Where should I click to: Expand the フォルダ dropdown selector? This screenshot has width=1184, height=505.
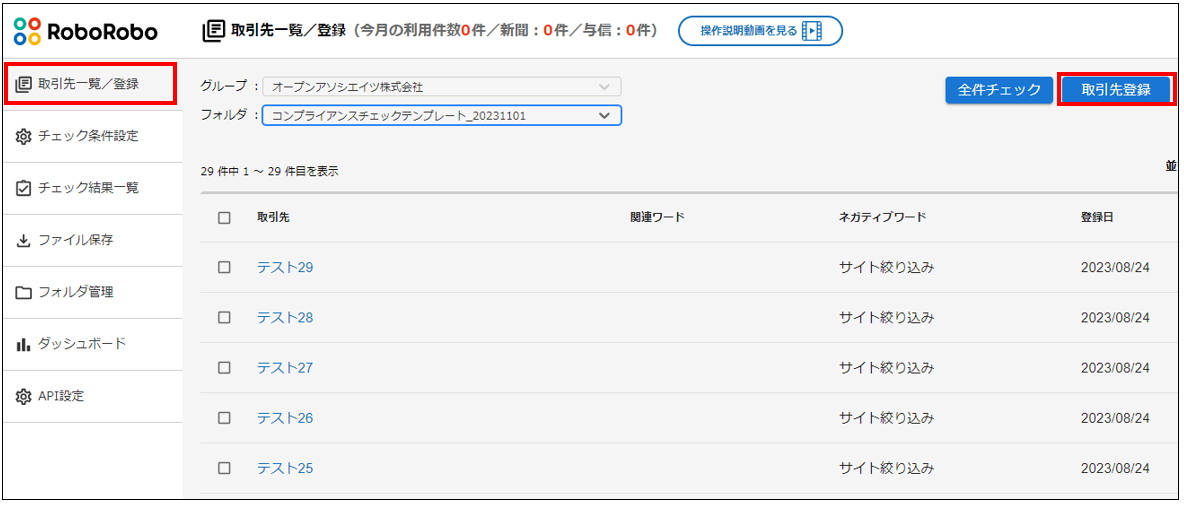(440, 116)
